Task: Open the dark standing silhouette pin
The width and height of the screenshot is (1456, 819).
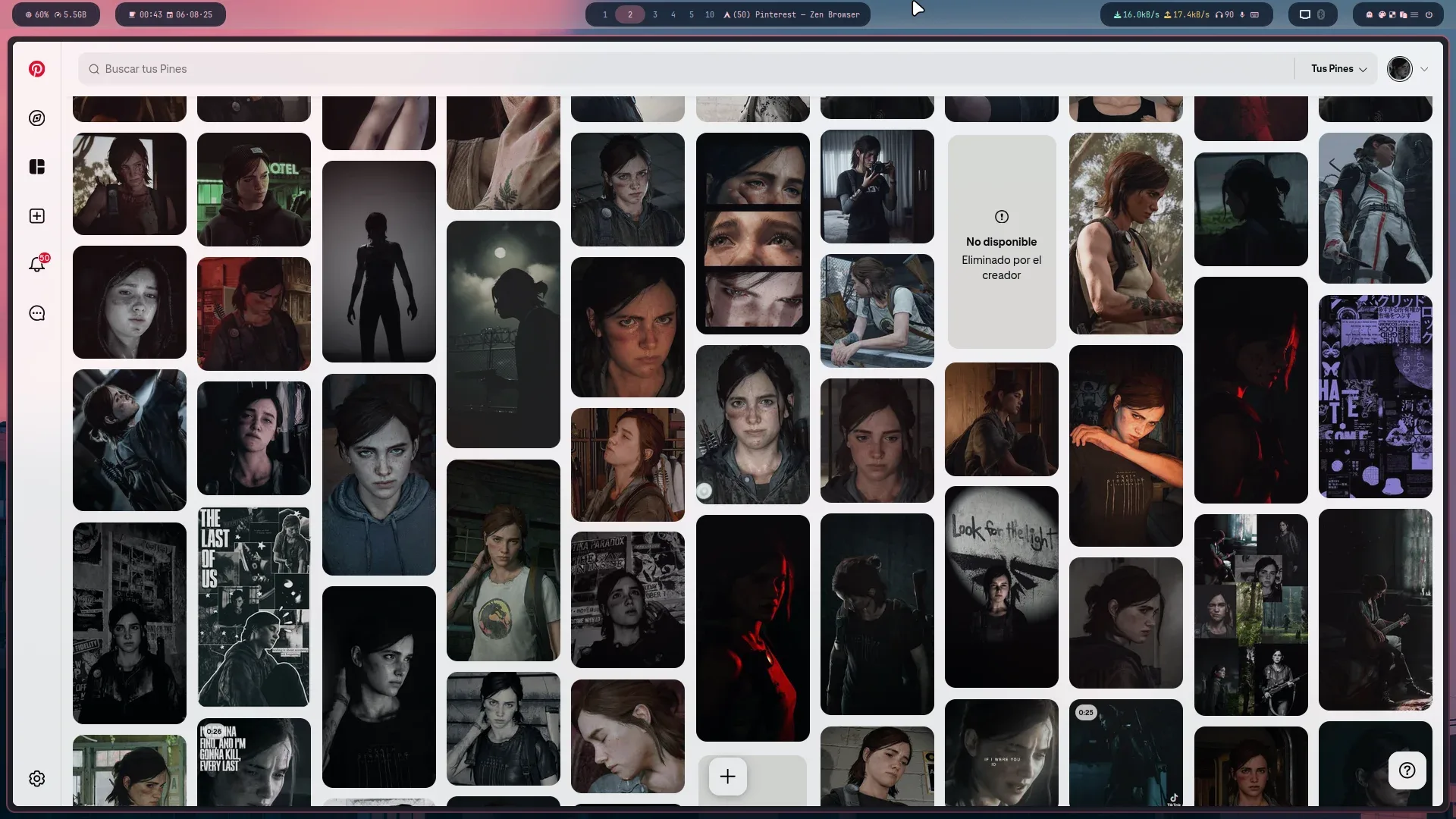Action: click(x=379, y=262)
